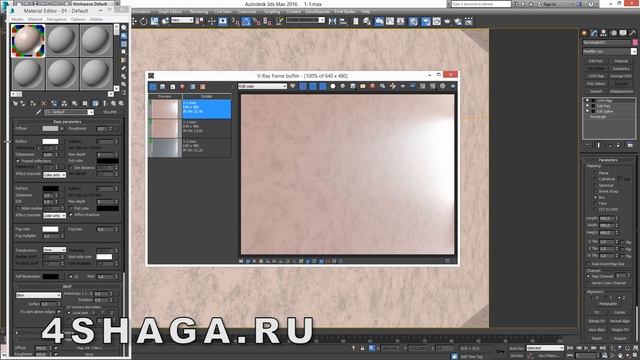Screen dimensions: 640x360
Task: Assign material to selection icon
Action: (33, 103)
